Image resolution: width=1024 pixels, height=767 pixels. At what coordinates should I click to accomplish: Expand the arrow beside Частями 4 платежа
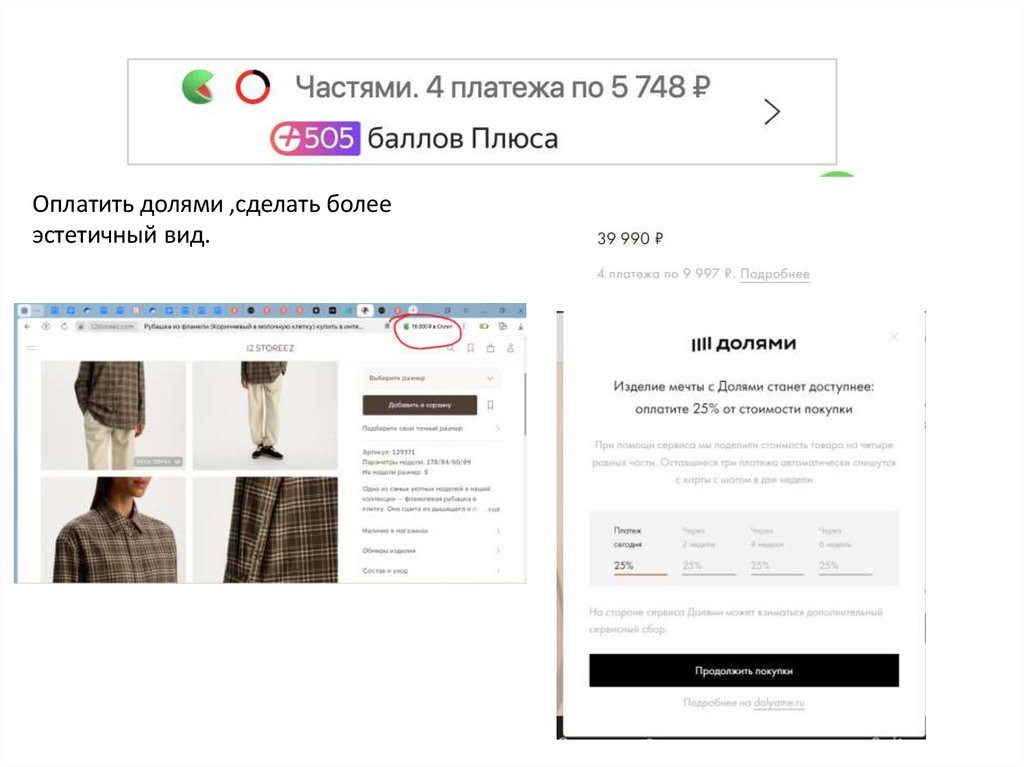coord(772,112)
